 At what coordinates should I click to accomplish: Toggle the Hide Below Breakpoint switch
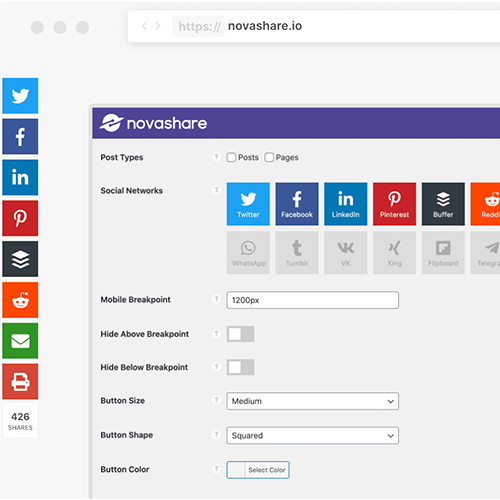coord(241,367)
